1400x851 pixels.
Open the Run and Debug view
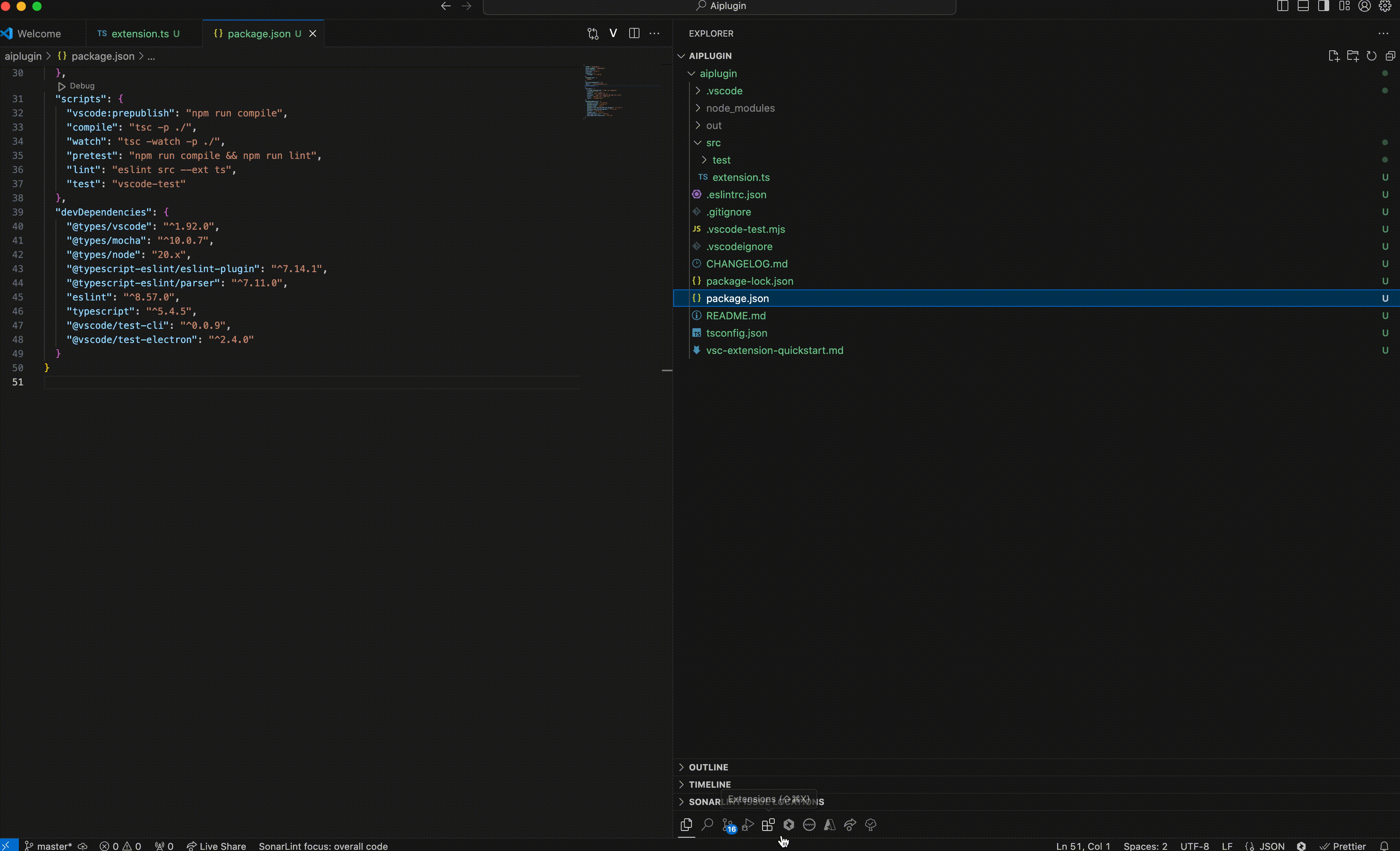(748, 824)
